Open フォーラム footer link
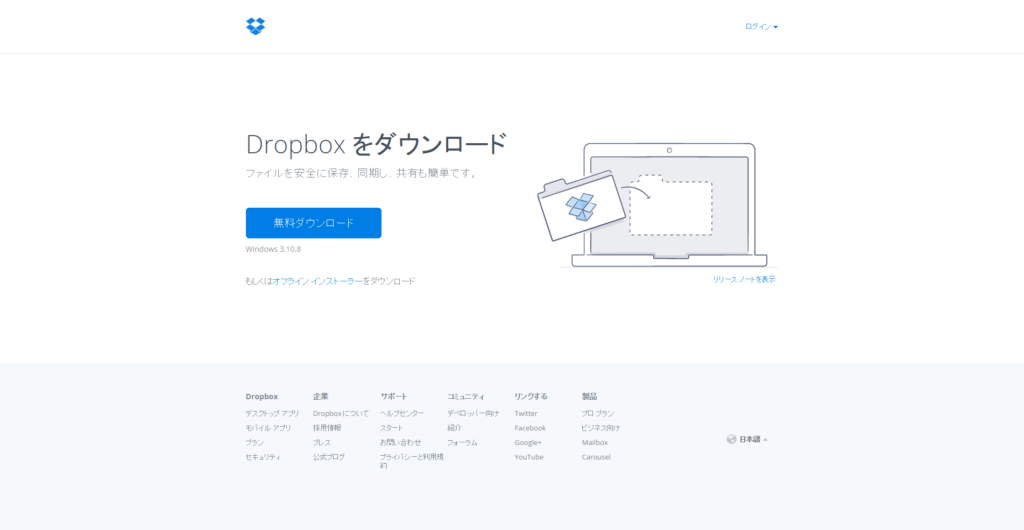Image resolution: width=1024 pixels, height=530 pixels. tap(462, 443)
